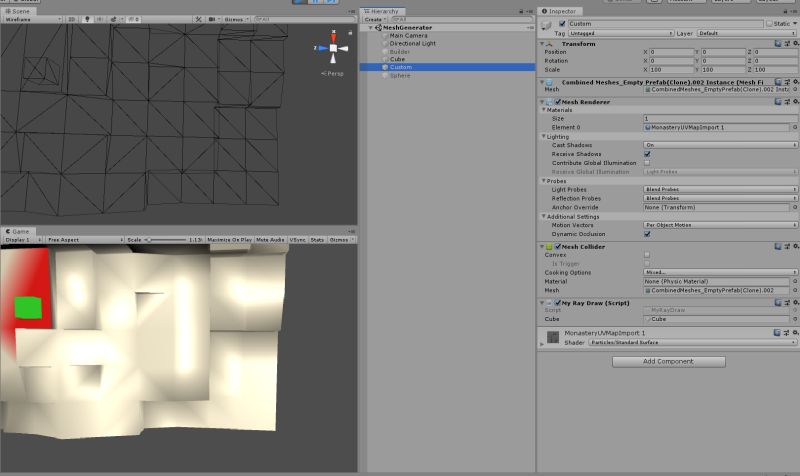800x476 pixels.
Task: Select Builder object in Hierarchy
Action: pos(399,52)
